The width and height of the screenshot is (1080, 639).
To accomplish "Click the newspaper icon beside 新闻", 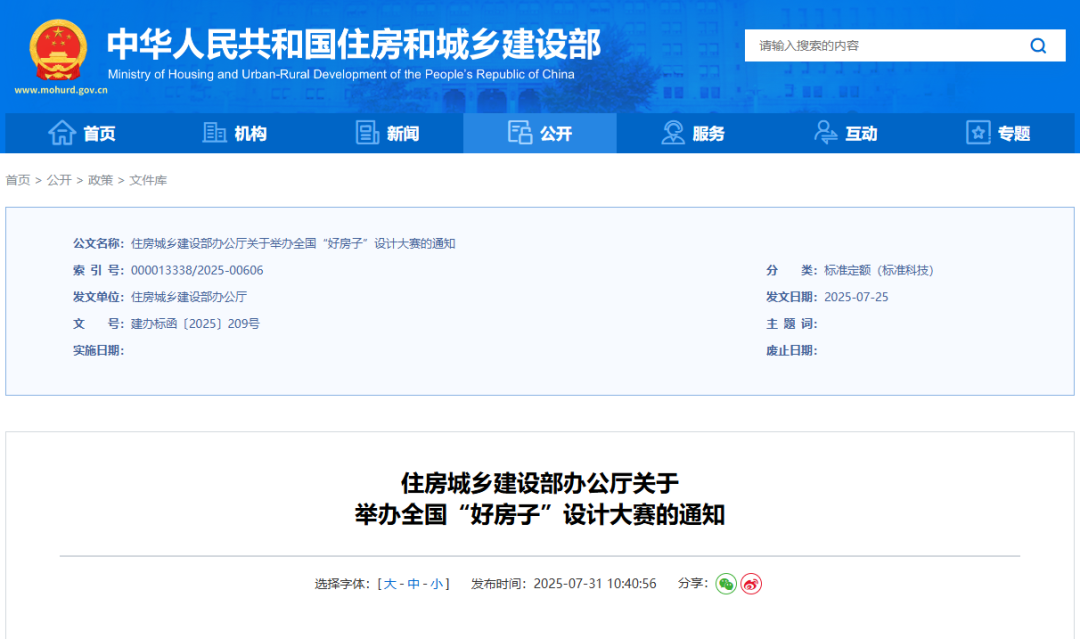I will click(368, 133).
